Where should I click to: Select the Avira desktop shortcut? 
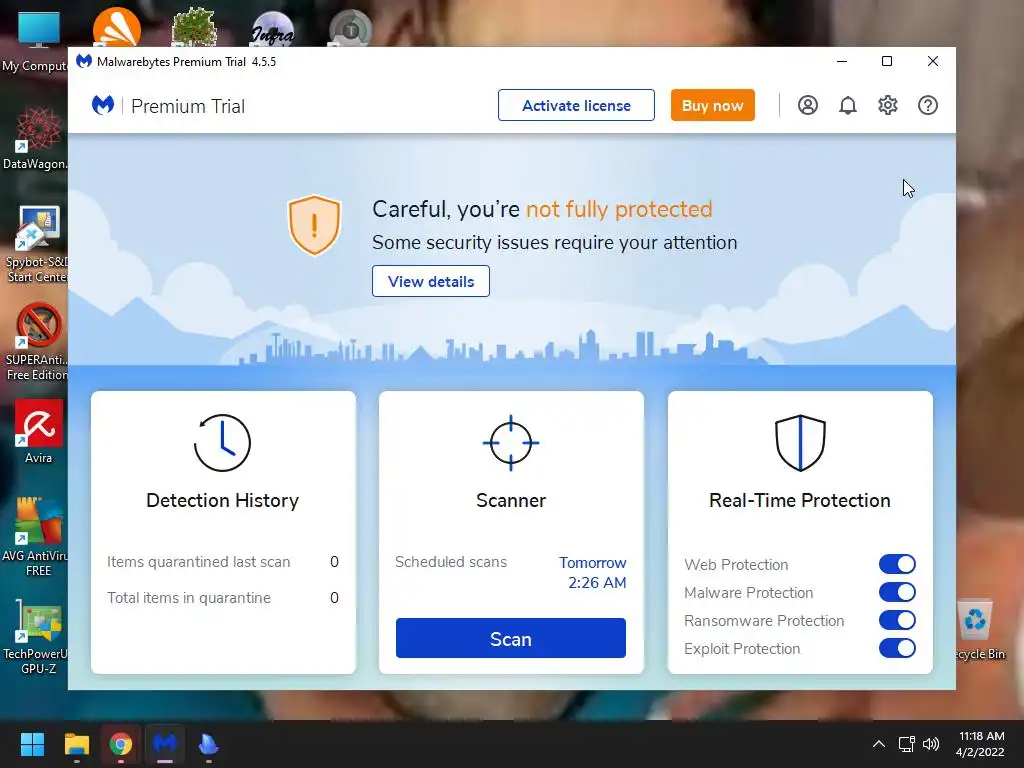[x=38, y=432]
